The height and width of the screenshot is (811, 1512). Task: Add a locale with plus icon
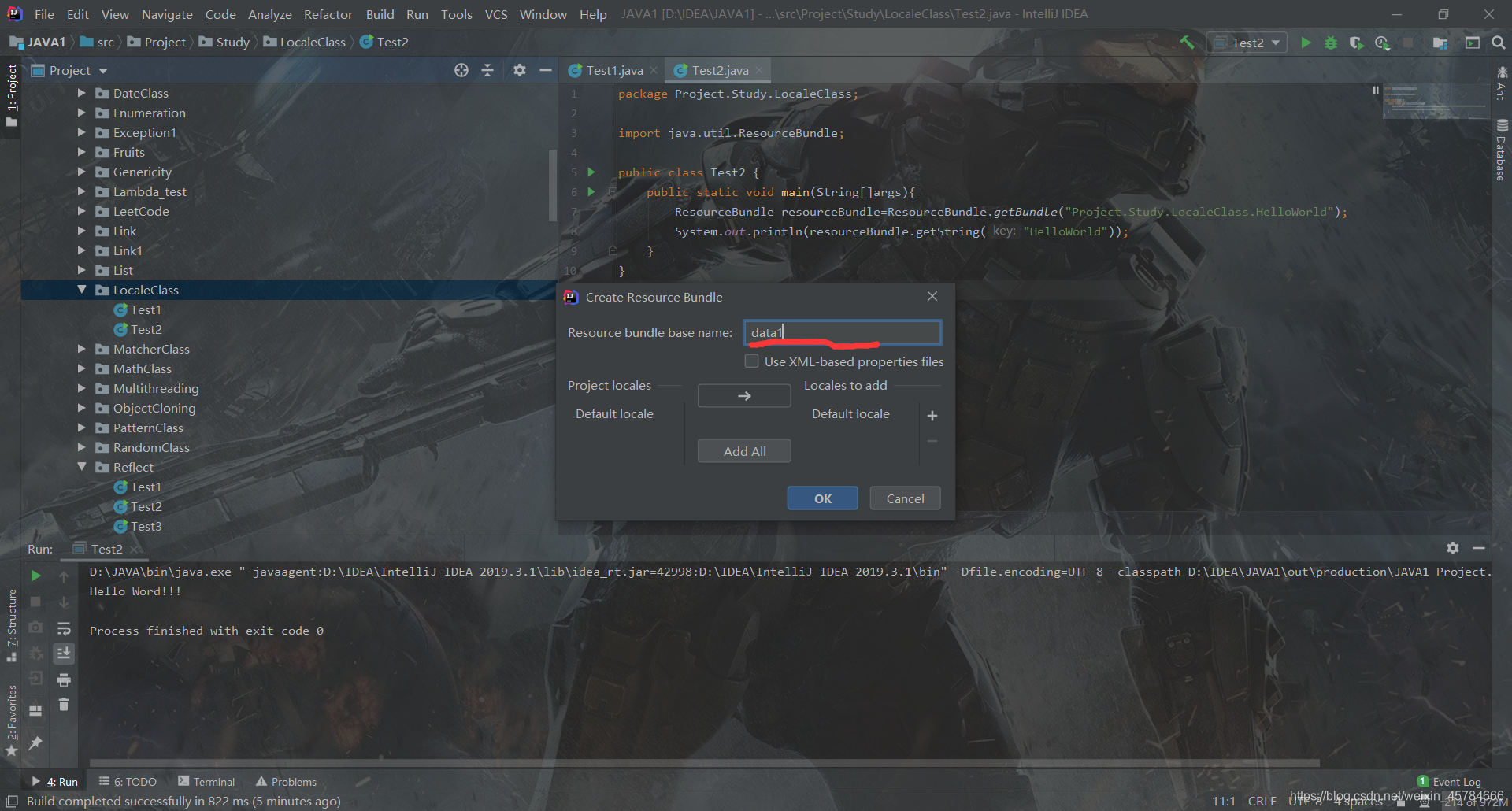click(932, 416)
